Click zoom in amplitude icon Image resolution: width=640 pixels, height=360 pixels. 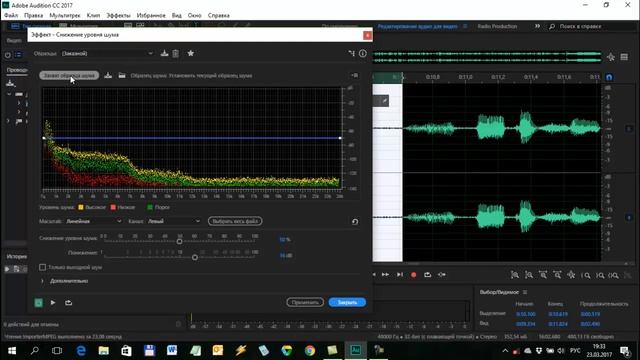[515, 275]
